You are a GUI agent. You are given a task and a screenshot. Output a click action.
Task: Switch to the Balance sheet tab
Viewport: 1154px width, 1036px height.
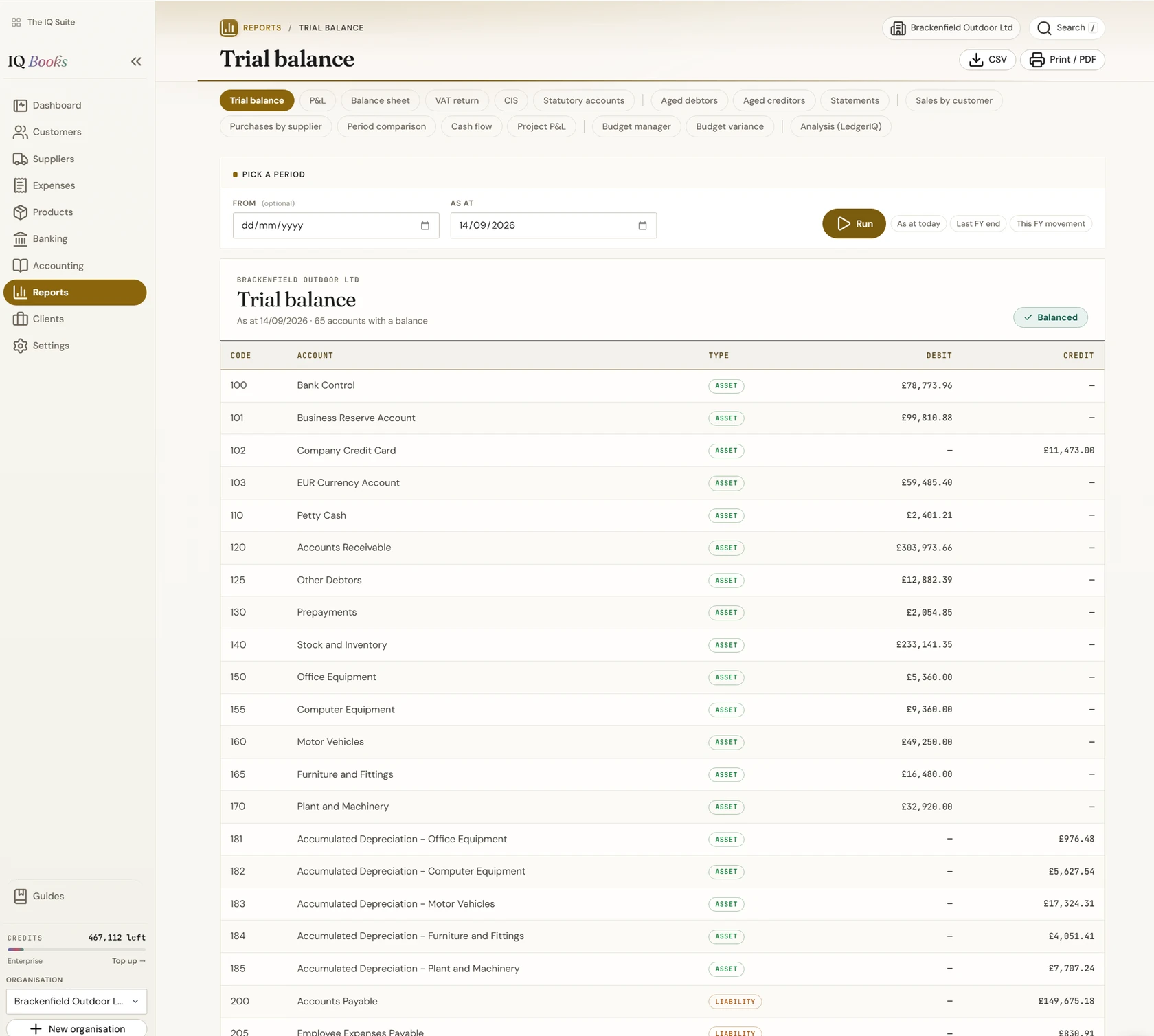tap(381, 100)
